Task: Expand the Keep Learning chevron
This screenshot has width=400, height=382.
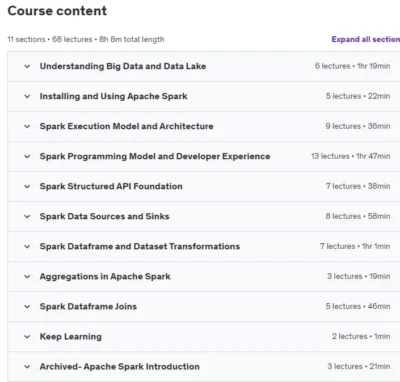Action: coord(27,336)
